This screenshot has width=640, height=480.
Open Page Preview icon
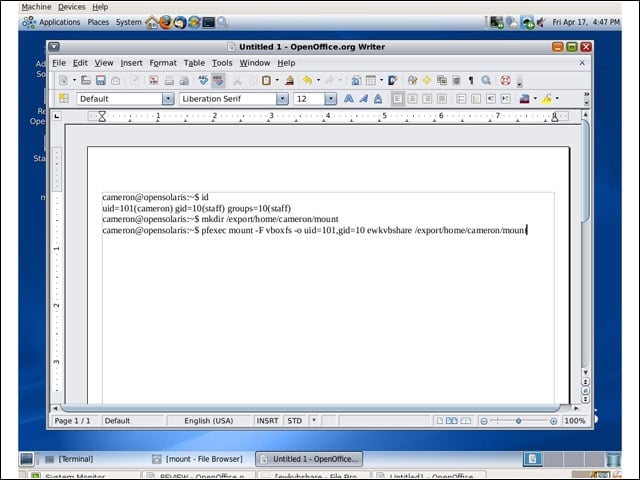(x=184, y=80)
